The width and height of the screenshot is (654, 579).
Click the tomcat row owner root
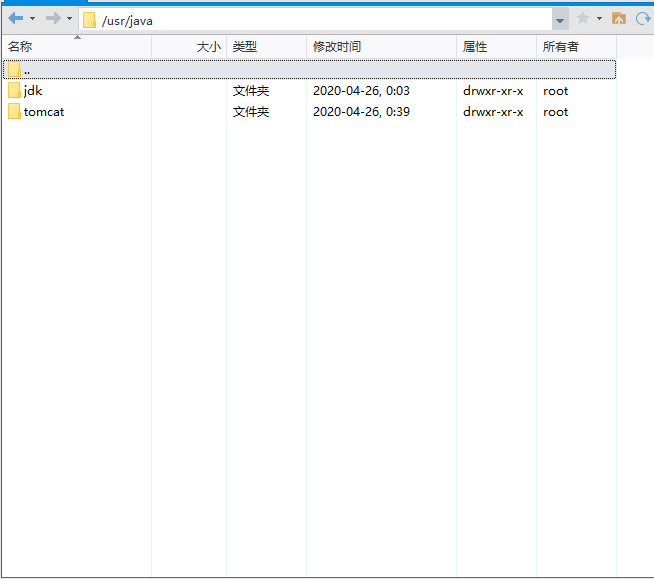(556, 112)
